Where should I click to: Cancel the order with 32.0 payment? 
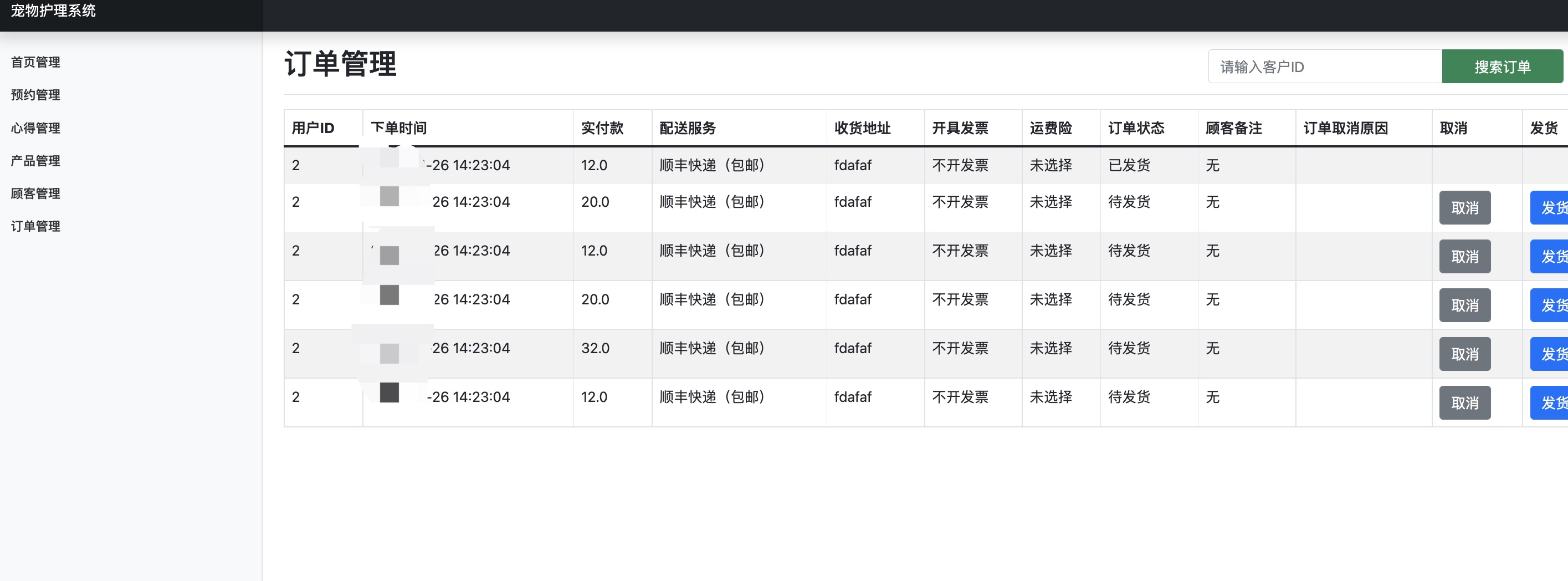tap(1464, 354)
